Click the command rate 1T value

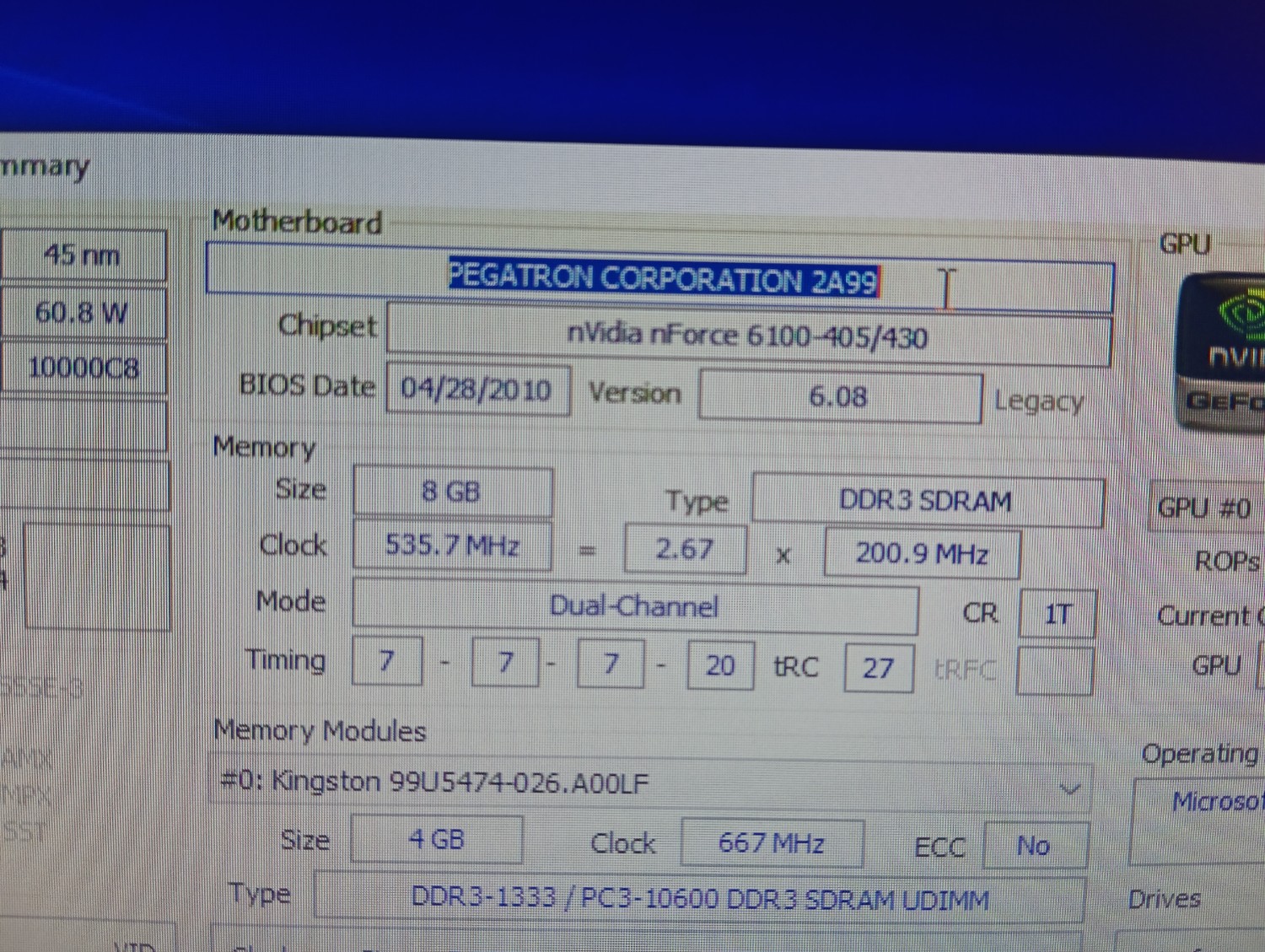tap(1058, 614)
